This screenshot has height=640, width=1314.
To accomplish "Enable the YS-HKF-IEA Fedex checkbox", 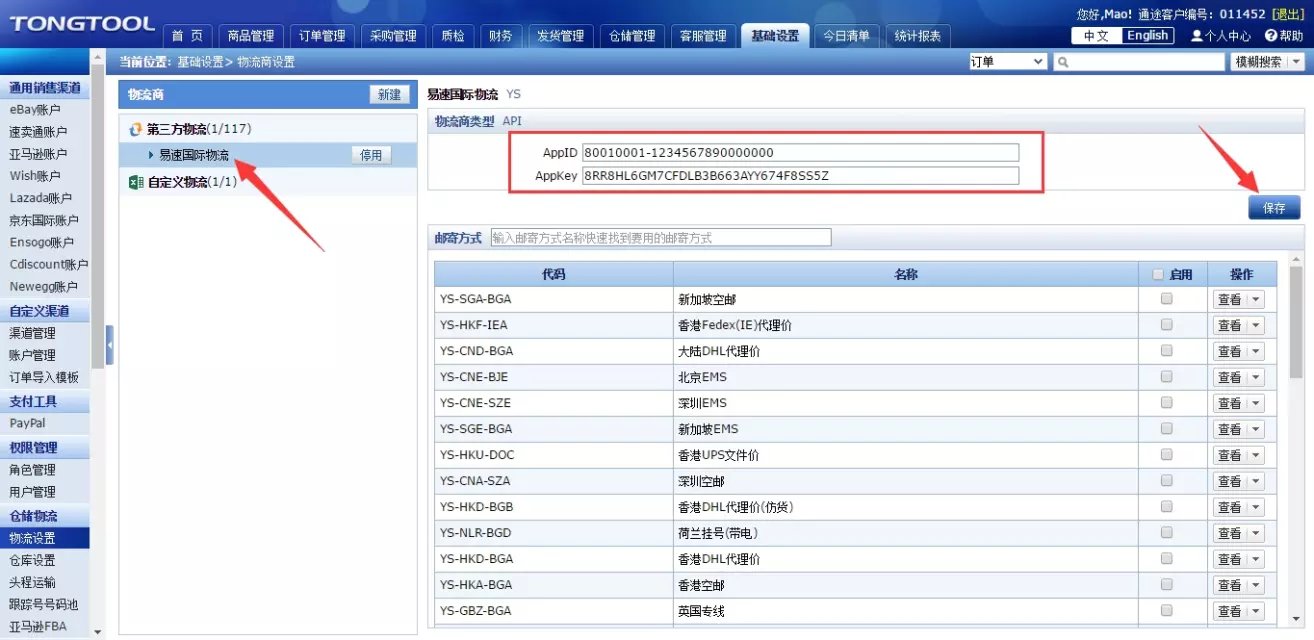I will pos(1166,325).
